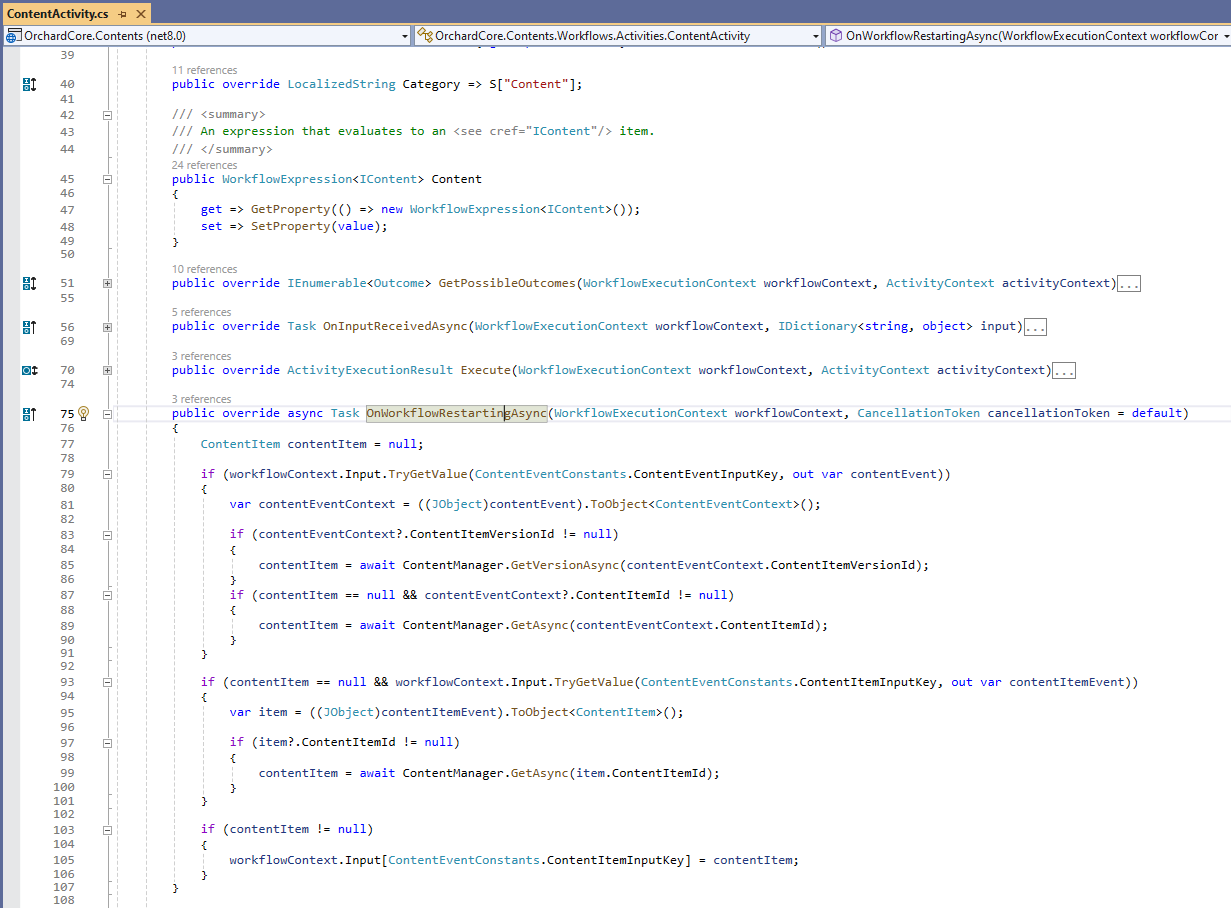Open the 5 references CodeLens link

click(x=201, y=313)
